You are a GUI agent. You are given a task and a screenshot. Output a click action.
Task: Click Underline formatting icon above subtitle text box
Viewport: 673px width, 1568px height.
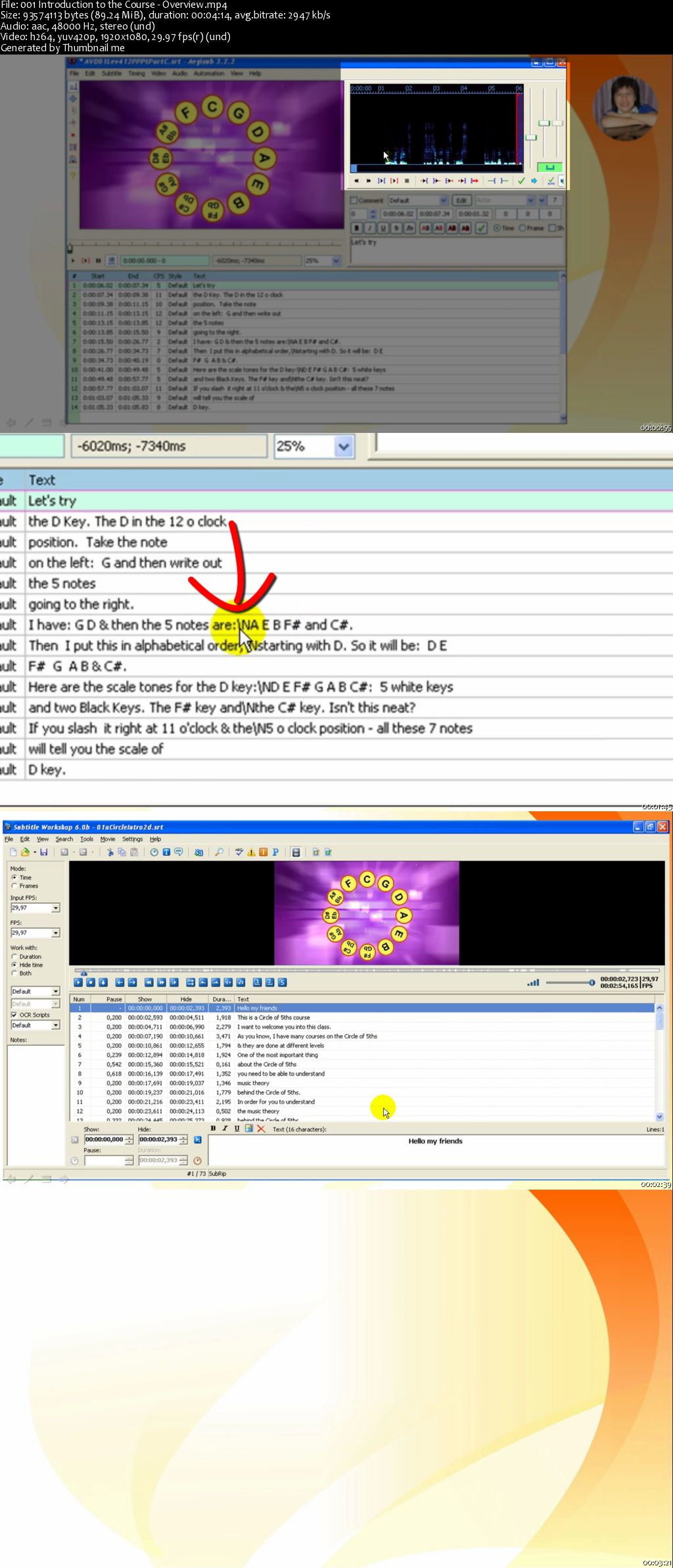point(237,1129)
